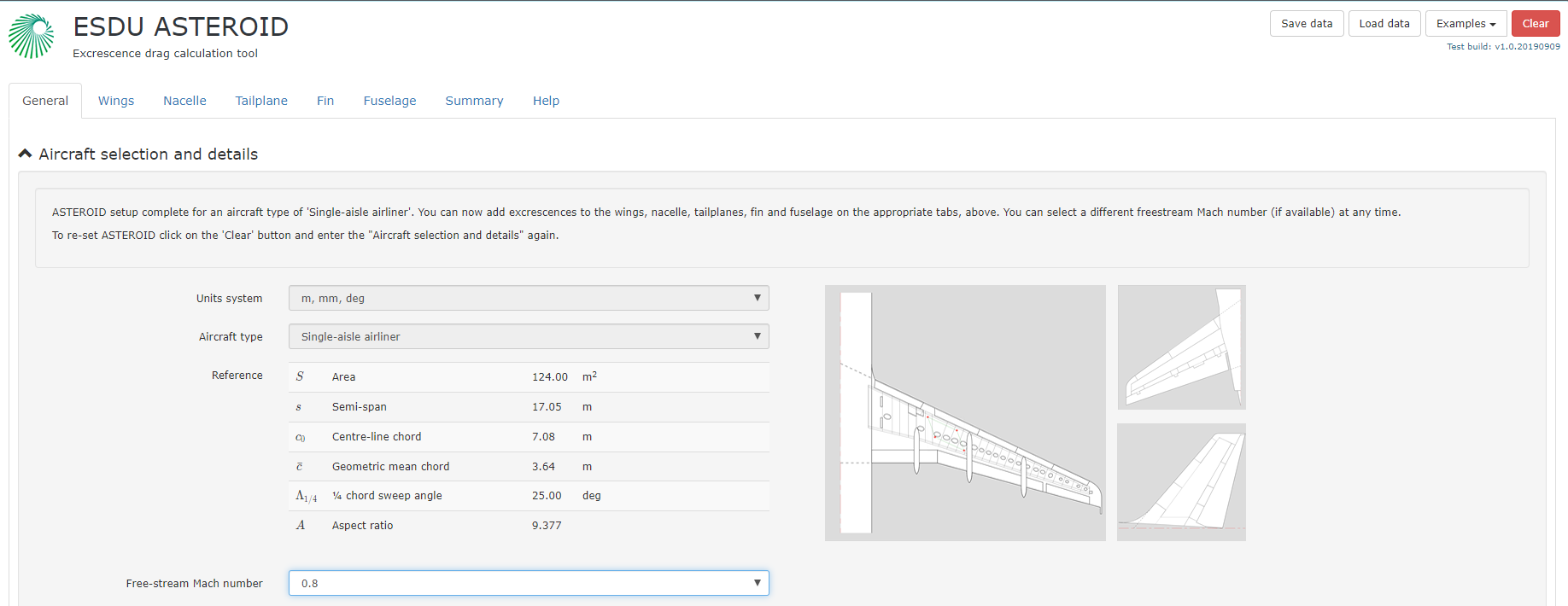Click the Centre-line chord value 7.08

pos(543,437)
